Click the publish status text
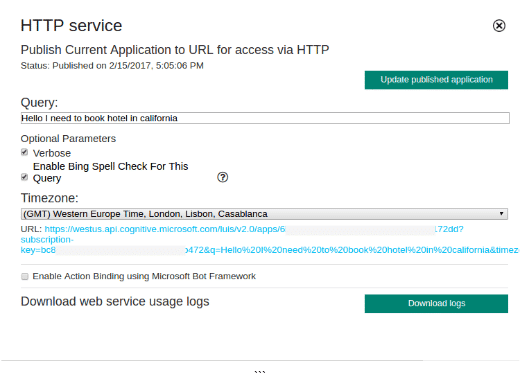 (112, 66)
